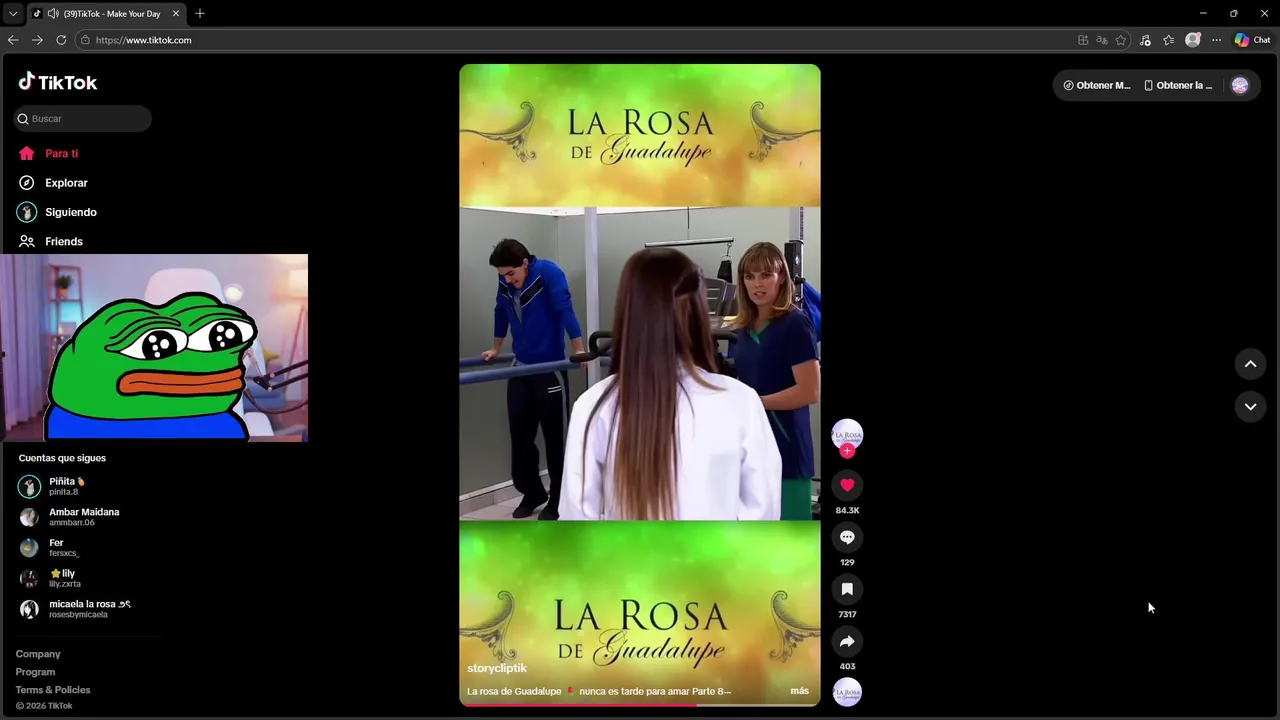Click the Para ti home icon
Viewport: 1280px width, 720px height.
tap(27, 154)
